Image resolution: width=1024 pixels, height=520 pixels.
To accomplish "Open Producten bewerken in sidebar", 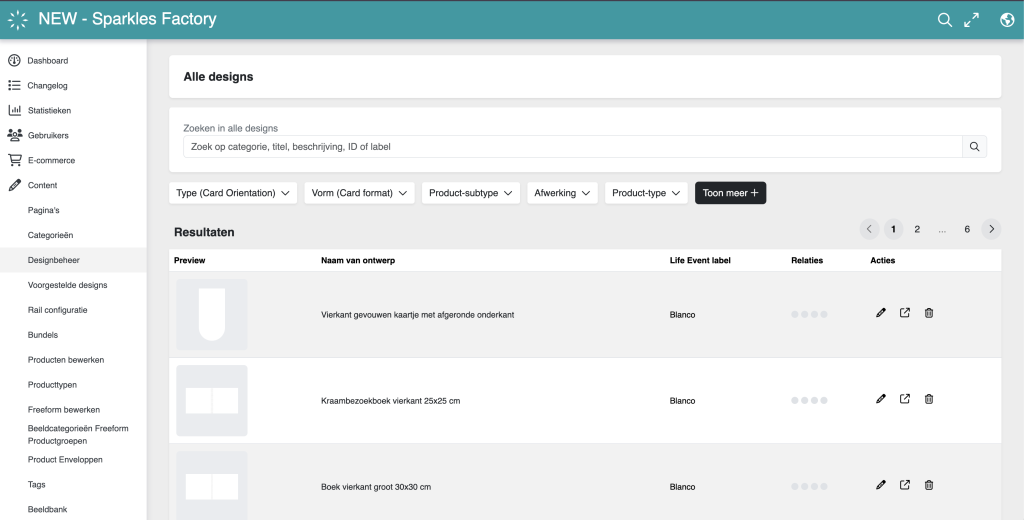I will [x=66, y=360].
